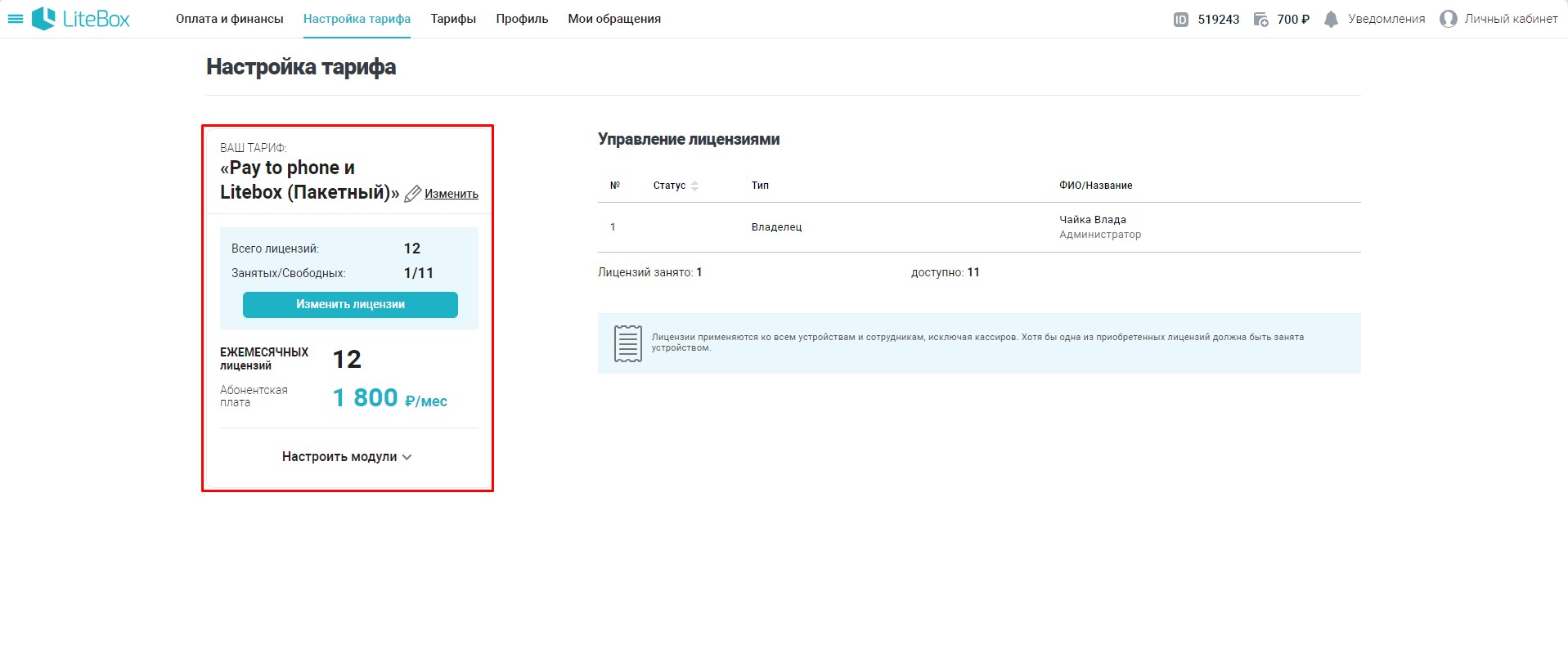The height and width of the screenshot is (663, 1568).
Task: Click the receipt icon in the info banner
Action: [x=627, y=343]
